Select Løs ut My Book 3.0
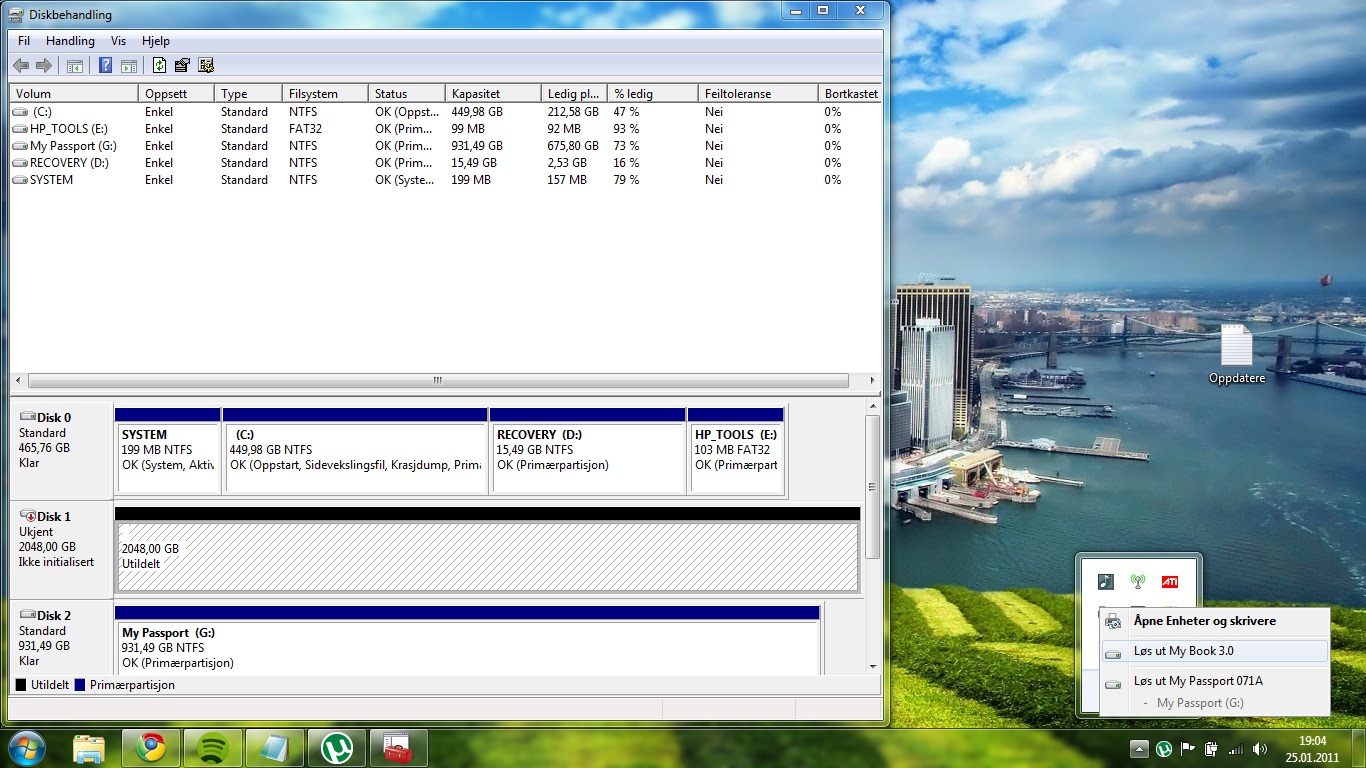Viewport: 1366px width, 768px height. (x=1215, y=651)
